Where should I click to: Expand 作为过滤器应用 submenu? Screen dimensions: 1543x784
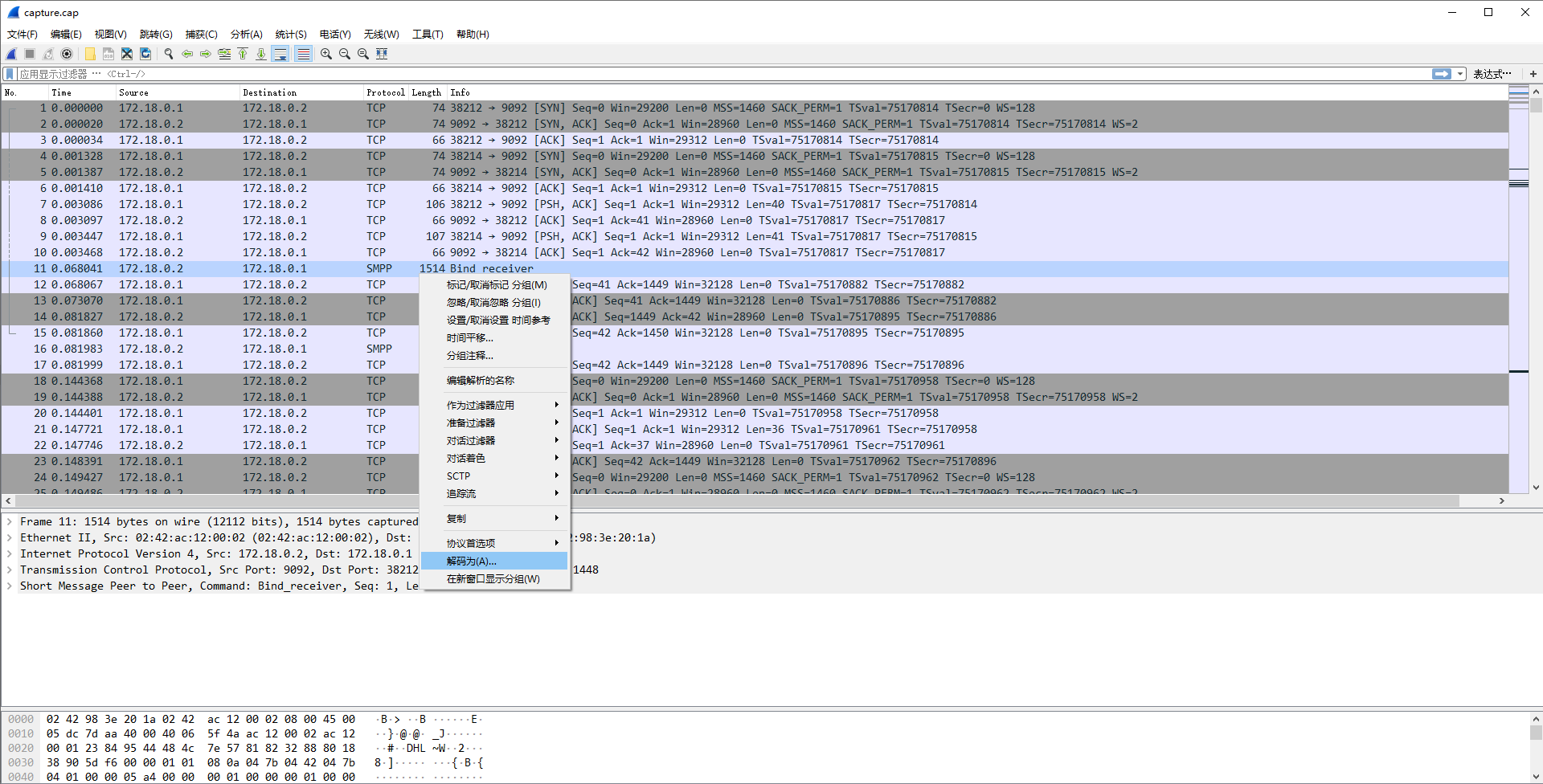(x=494, y=406)
